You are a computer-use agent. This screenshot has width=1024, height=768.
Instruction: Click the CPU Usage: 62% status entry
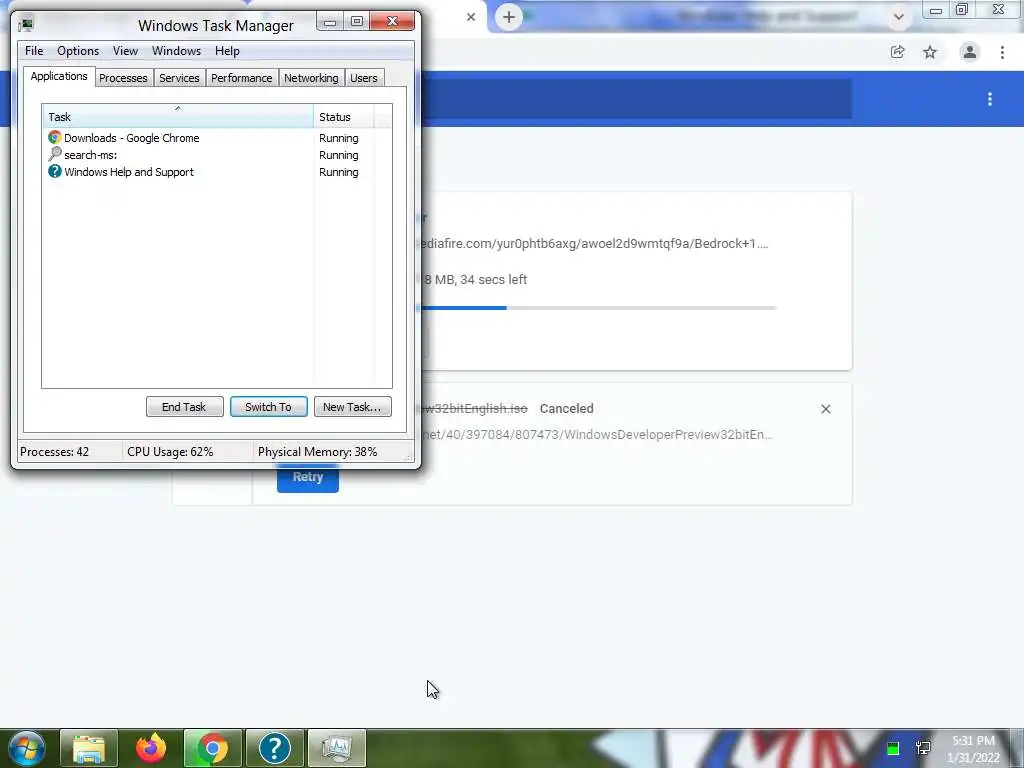pyautogui.click(x=170, y=452)
